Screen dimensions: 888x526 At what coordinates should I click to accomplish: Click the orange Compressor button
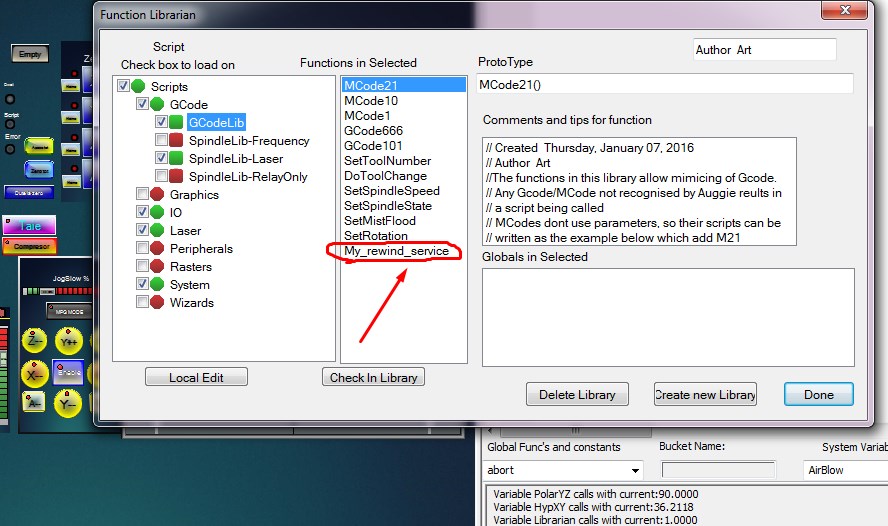(x=29, y=246)
